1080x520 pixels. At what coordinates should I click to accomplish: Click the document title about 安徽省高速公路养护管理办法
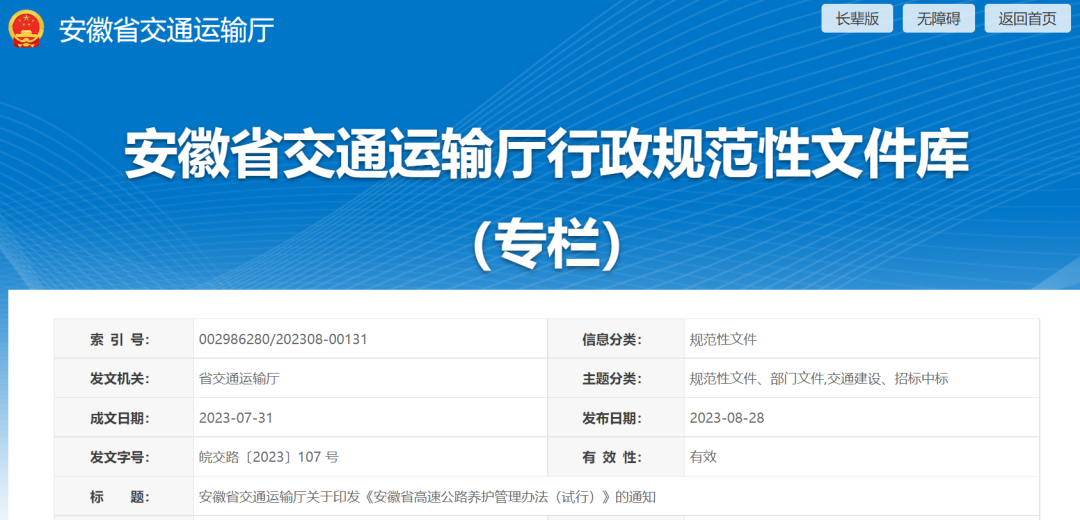tap(427, 496)
